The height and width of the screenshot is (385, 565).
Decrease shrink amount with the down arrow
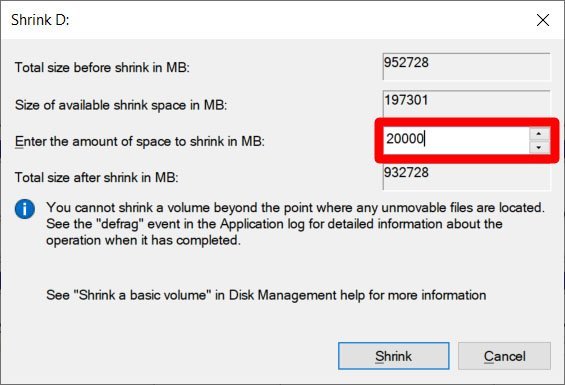tap(539, 147)
